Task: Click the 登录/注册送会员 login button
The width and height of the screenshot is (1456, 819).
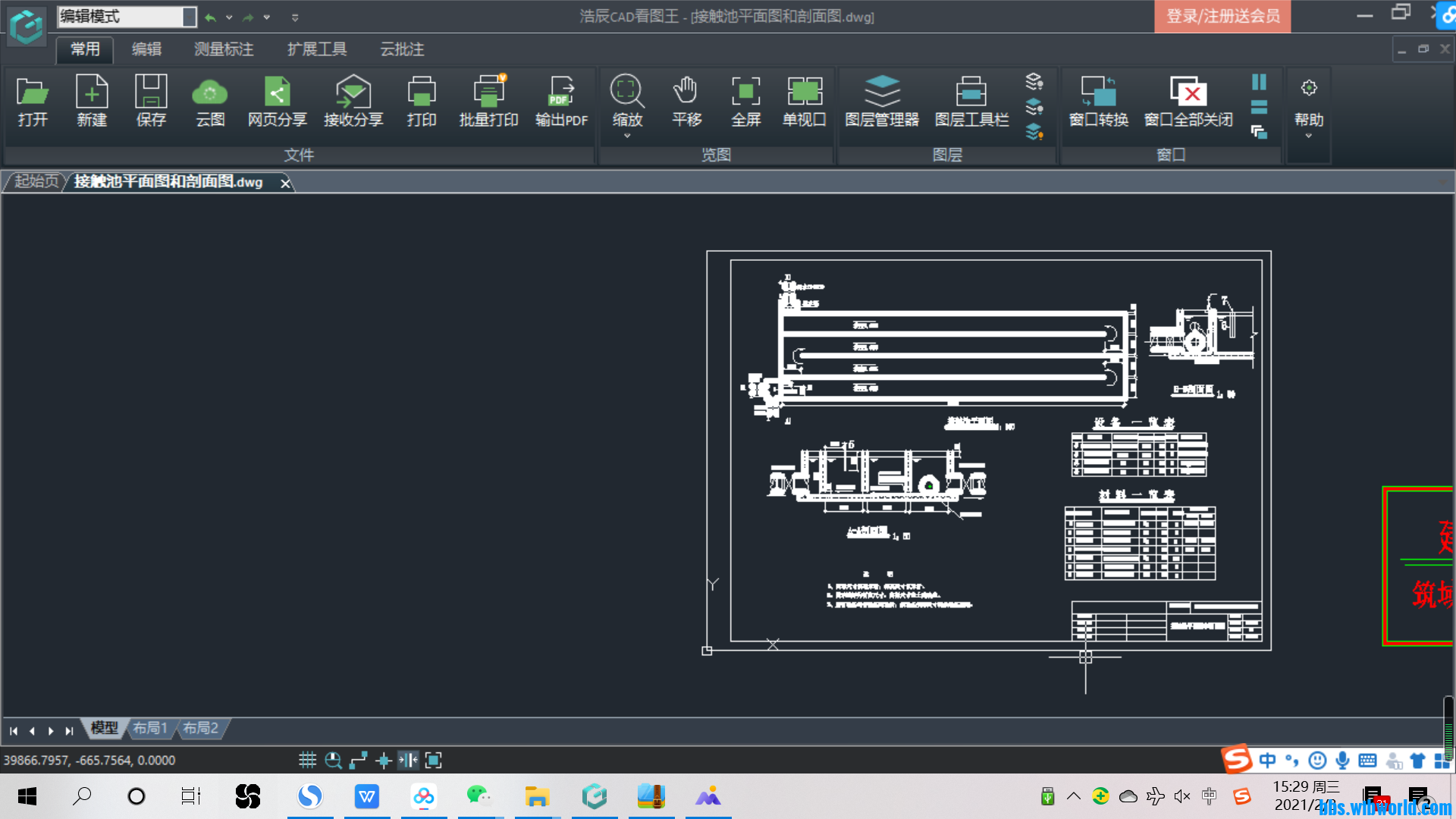Action: tap(1222, 17)
